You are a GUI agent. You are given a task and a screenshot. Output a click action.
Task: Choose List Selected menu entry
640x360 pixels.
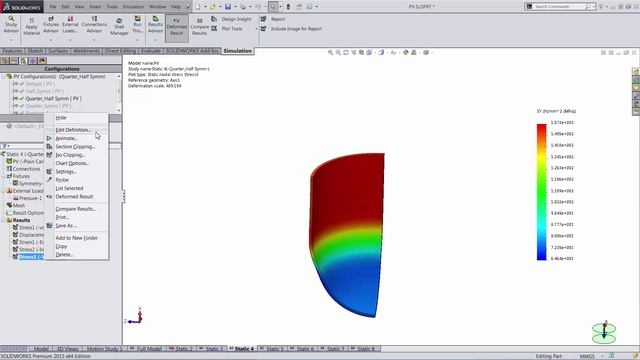(x=69, y=188)
